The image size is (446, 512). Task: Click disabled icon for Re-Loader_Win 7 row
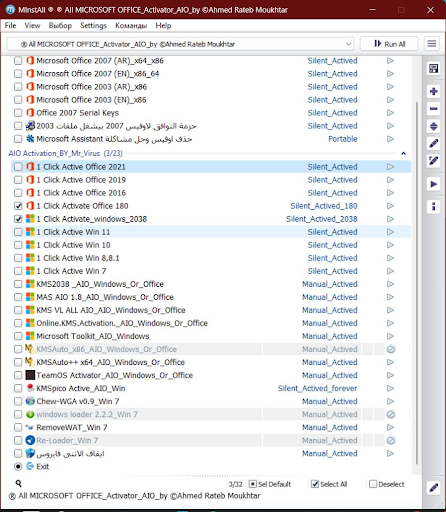pos(391,441)
